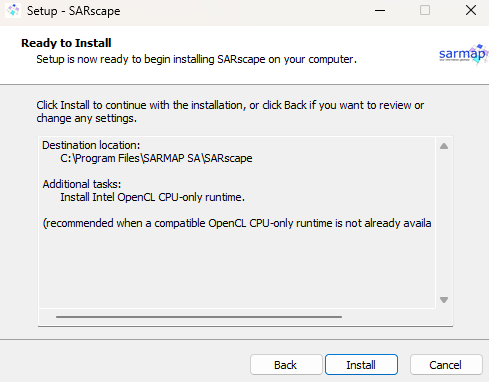Cancel the SARscape setup

pyautogui.click(x=446, y=365)
